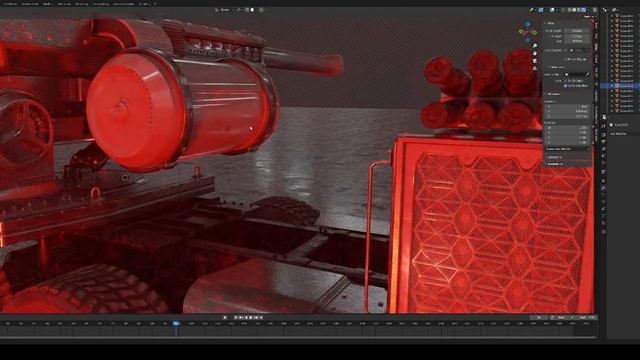Click the clip End field
This screenshot has width=640, height=360.
(577, 41)
